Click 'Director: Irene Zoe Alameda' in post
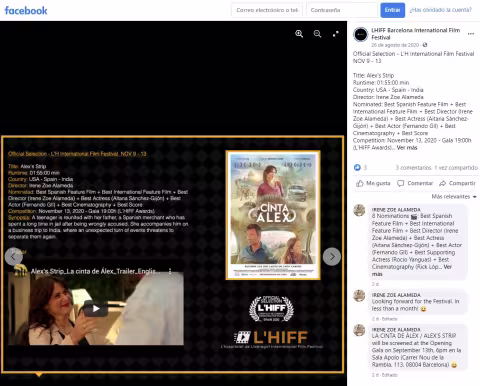480x386 pixels. click(x=388, y=97)
